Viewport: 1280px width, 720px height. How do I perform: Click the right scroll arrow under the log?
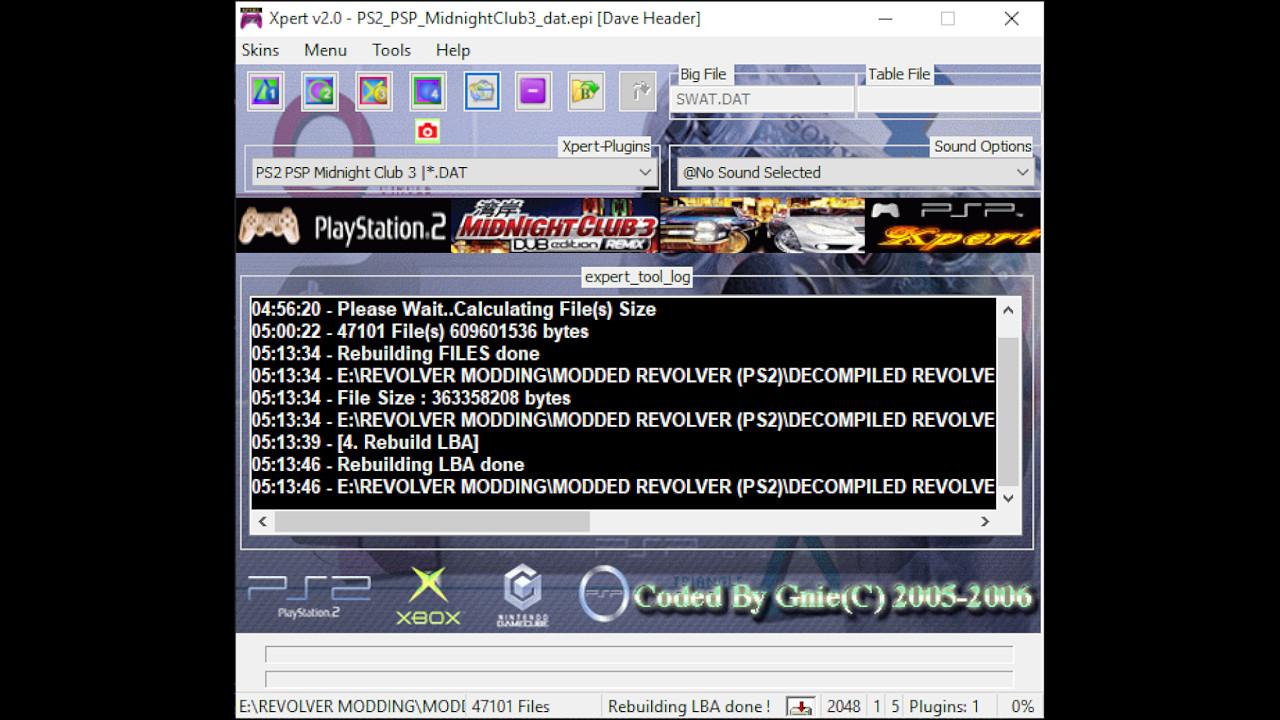[985, 521]
